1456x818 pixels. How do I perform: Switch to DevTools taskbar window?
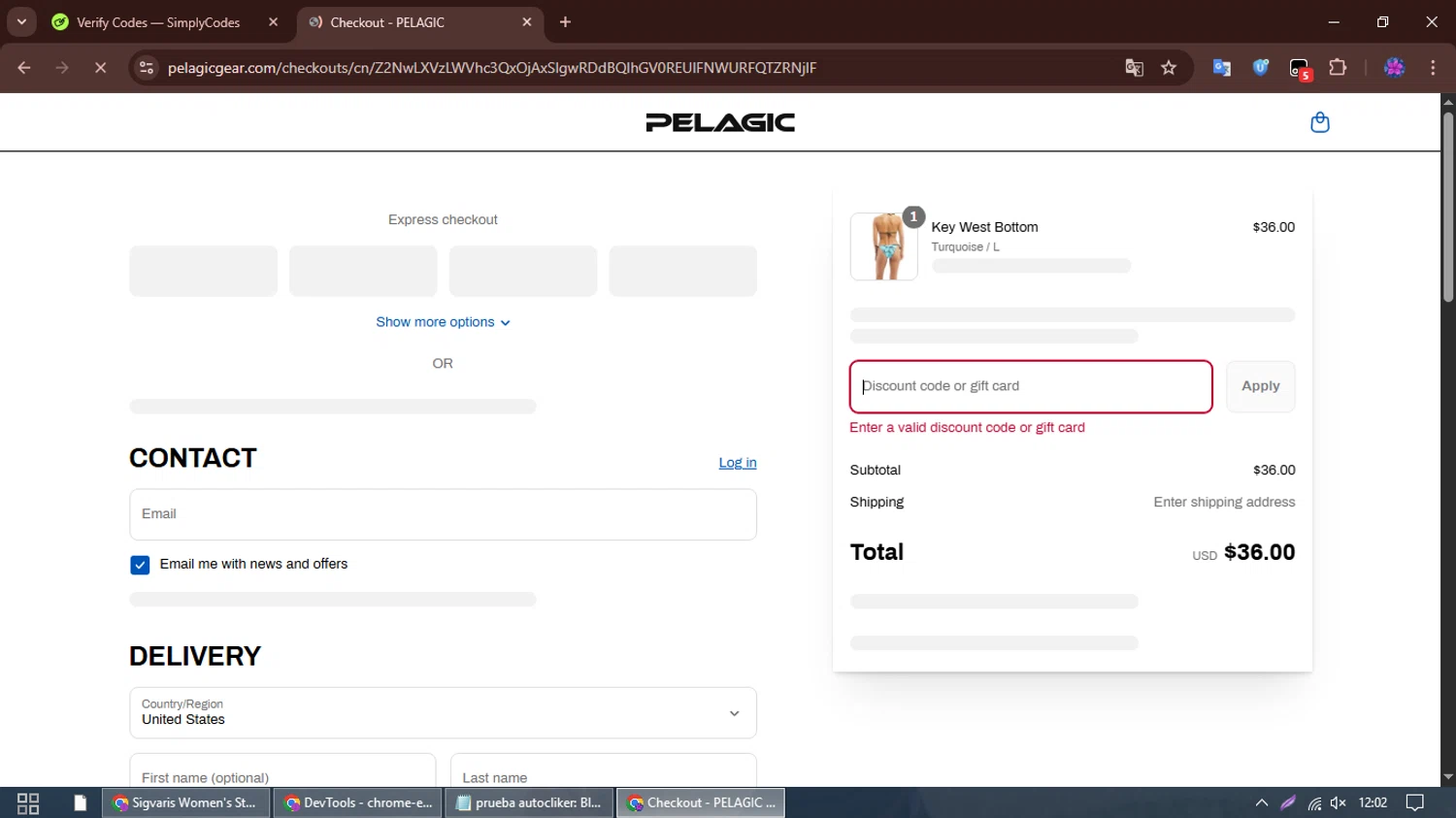point(358,803)
